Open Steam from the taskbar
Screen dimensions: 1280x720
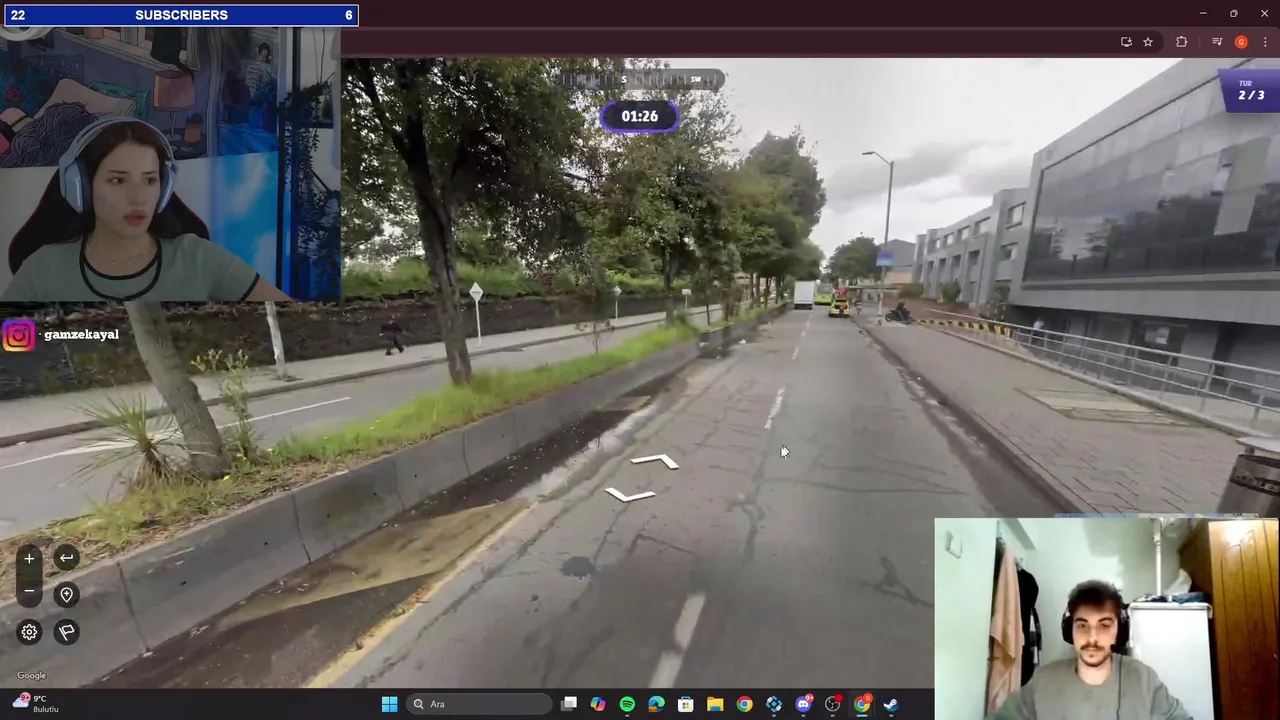891,704
